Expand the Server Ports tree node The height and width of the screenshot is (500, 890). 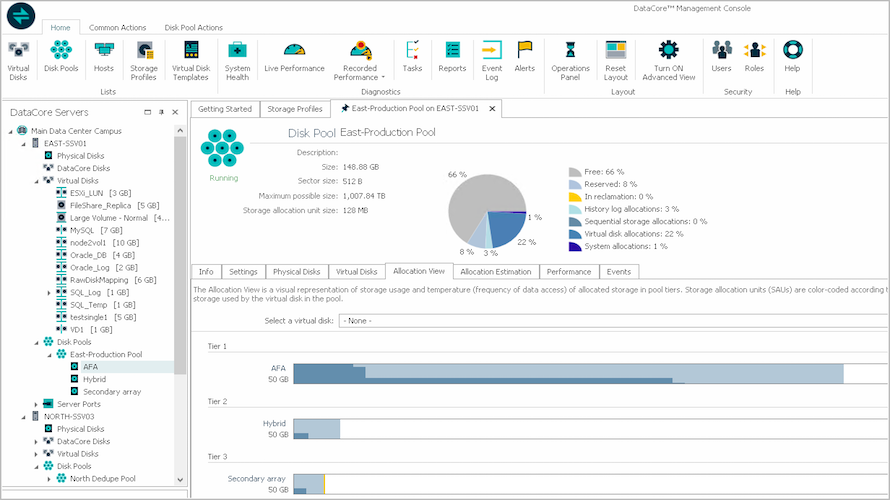click(36, 405)
